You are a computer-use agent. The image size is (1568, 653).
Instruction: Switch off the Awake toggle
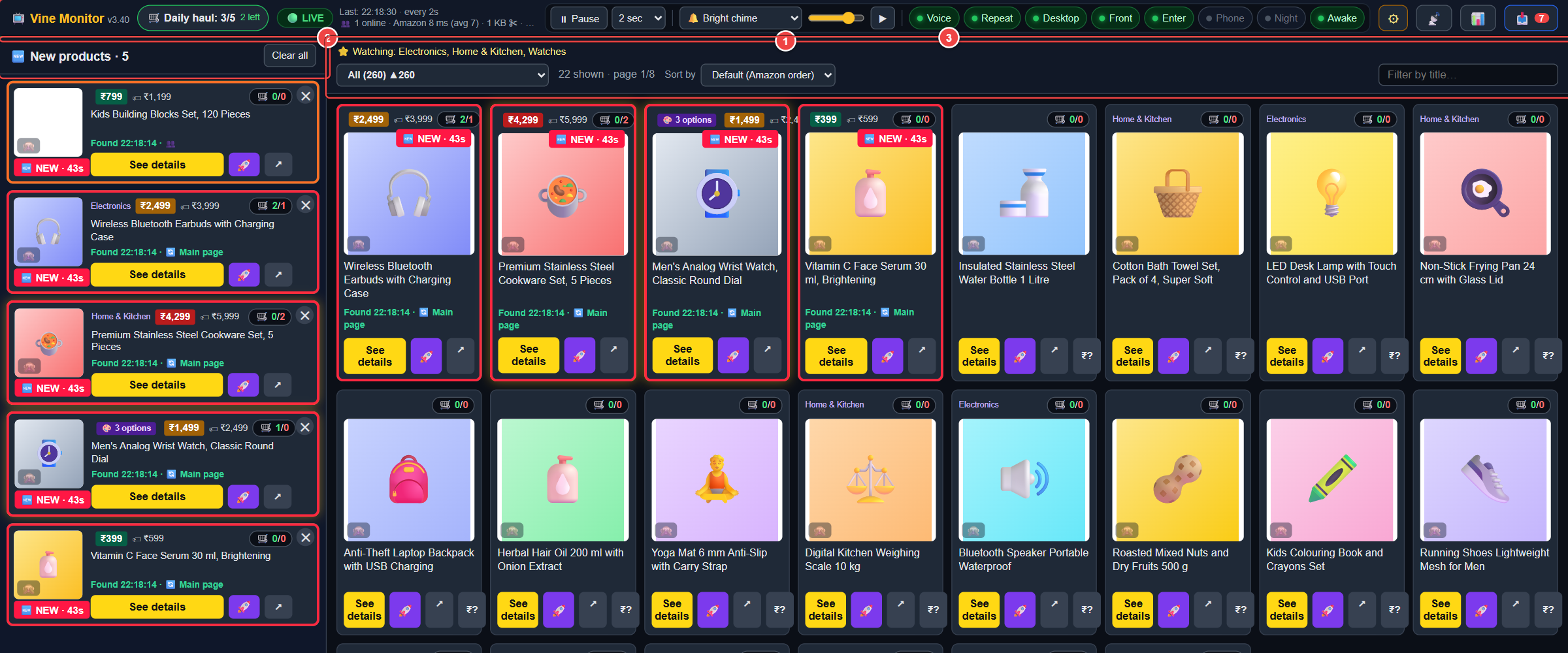1337,18
